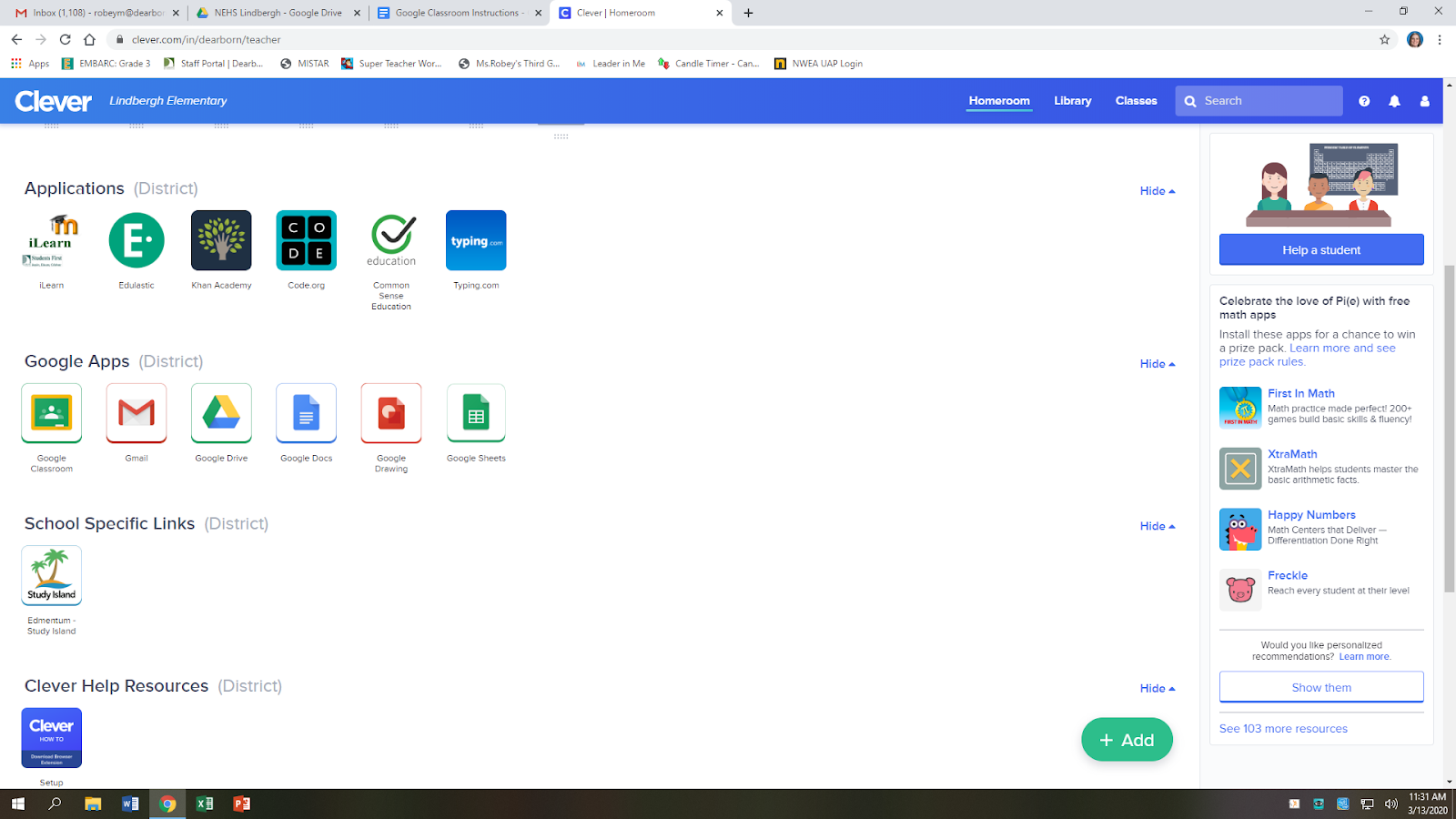Collapse the Applications section with Hide
Screen dimensions: 1456x819
pyautogui.click(x=1158, y=191)
